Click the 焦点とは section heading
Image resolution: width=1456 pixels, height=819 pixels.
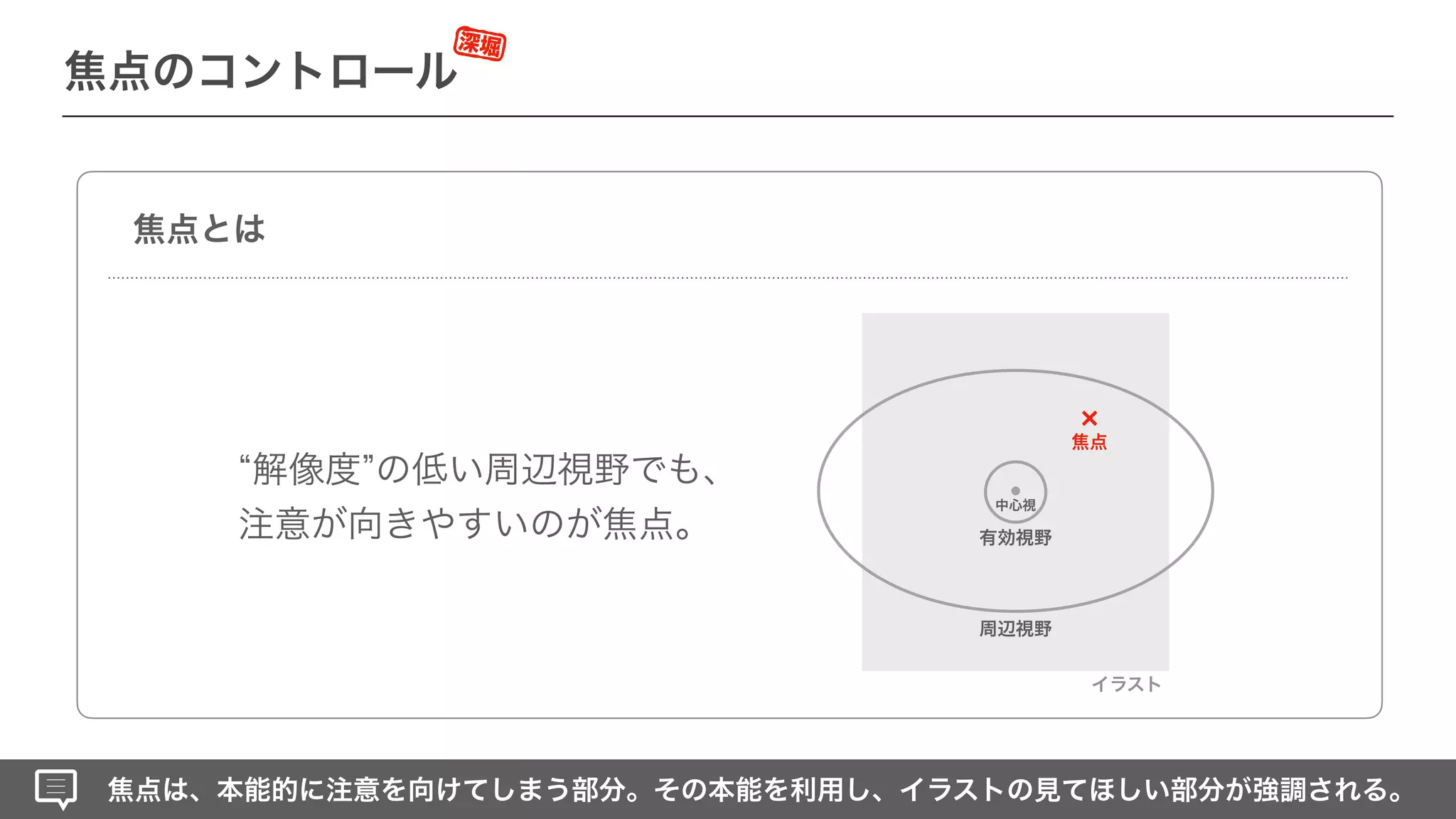pyautogui.click(x=199, y=229)
